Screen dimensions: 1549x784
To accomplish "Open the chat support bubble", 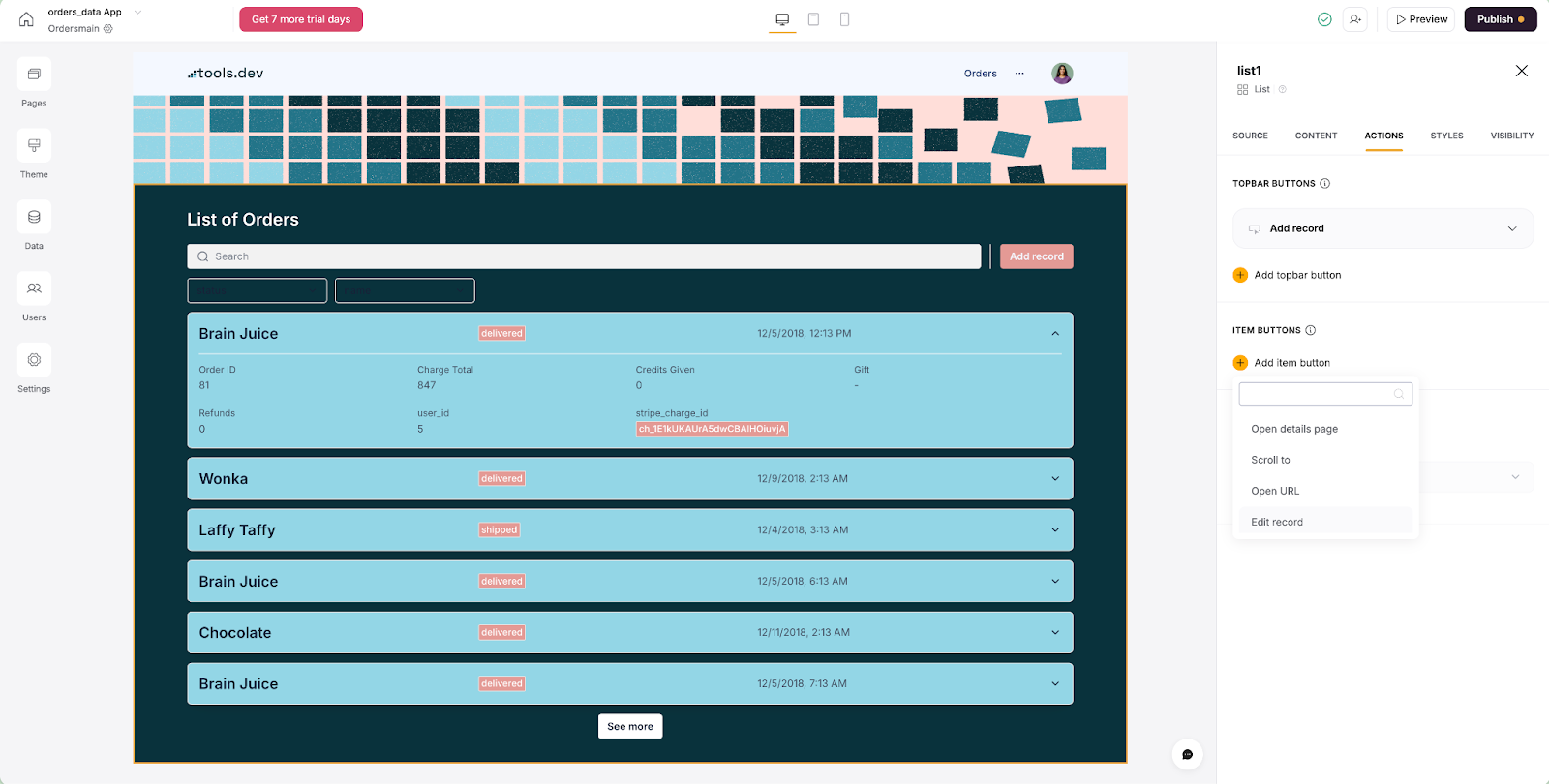I will [1187, 754].
